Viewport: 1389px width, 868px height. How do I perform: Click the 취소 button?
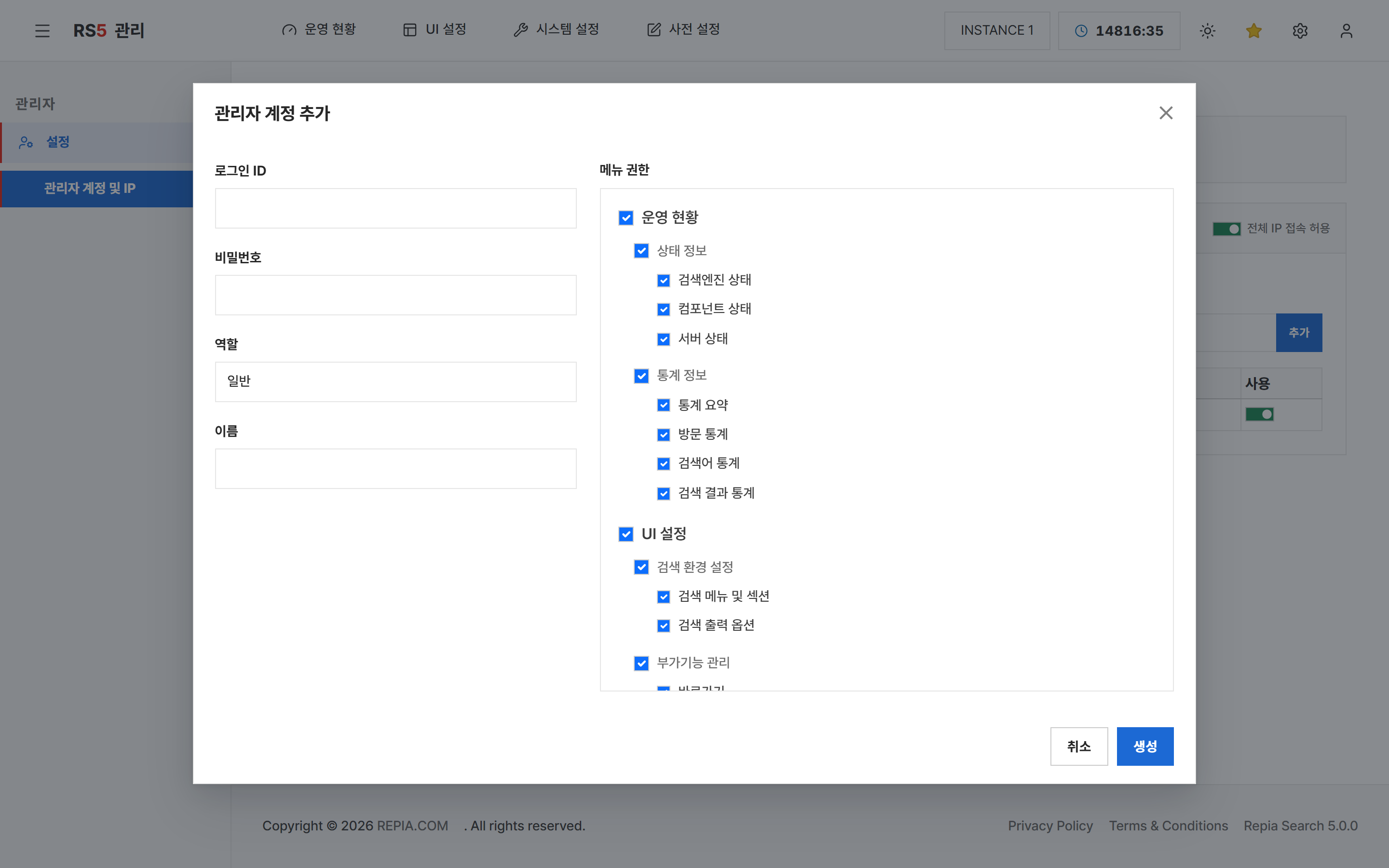(x=1079, y=746)
